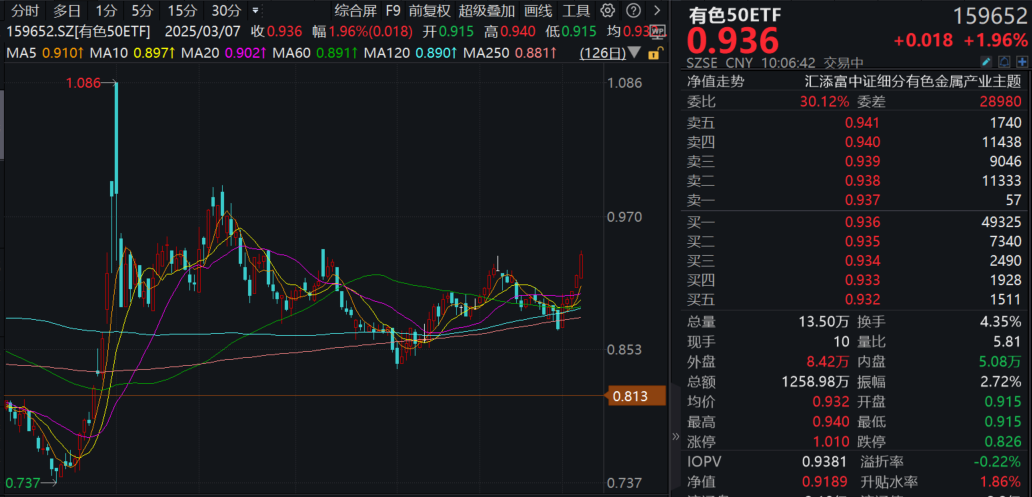Click IOPV value 0.9381

tap(827, 461)
